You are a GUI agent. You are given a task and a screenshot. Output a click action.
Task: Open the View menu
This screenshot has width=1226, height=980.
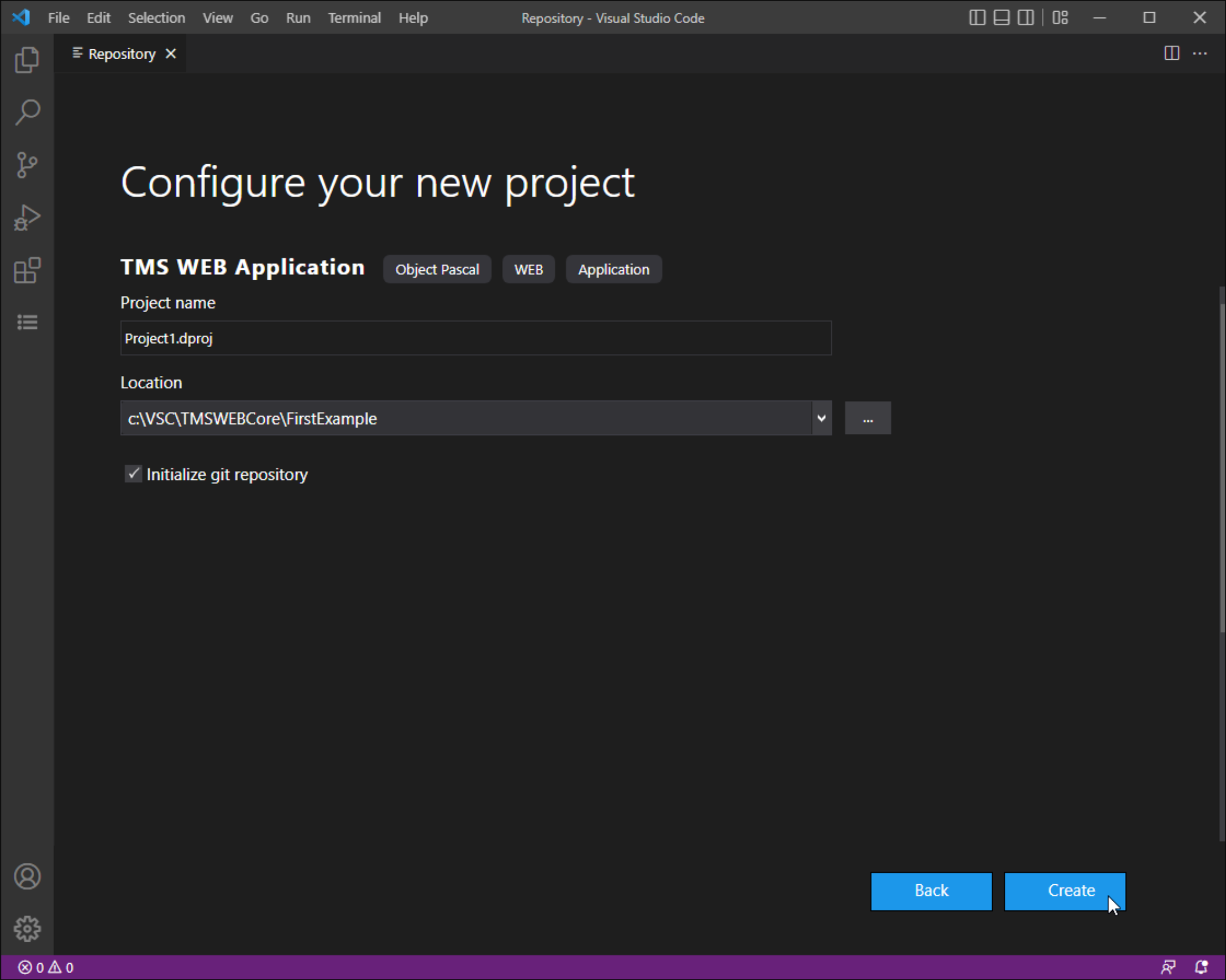tap(218, 18)
